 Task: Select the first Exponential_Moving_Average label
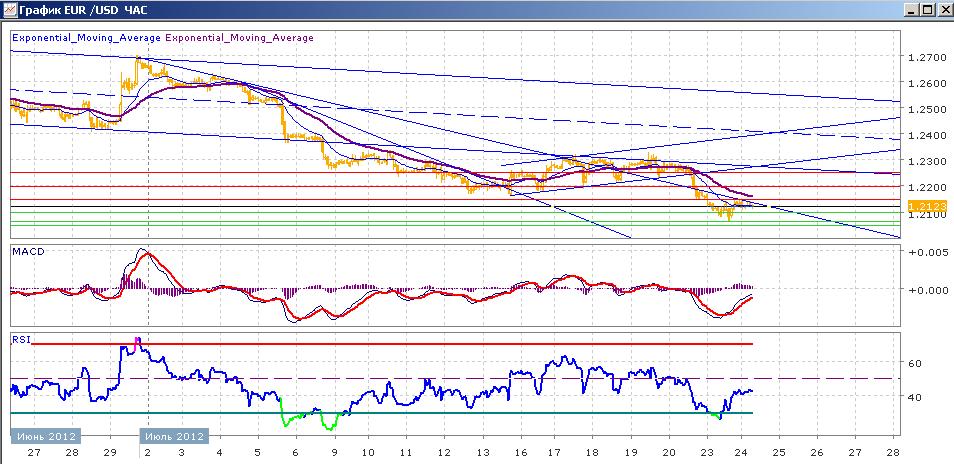[86, 37]
